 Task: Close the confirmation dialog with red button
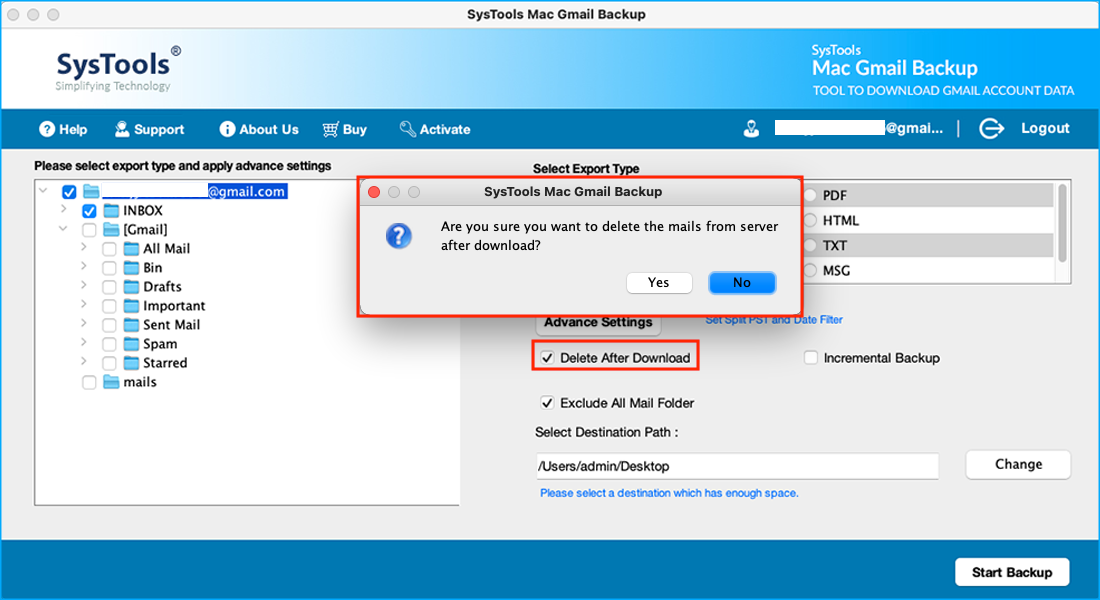(x=374, y=192)
